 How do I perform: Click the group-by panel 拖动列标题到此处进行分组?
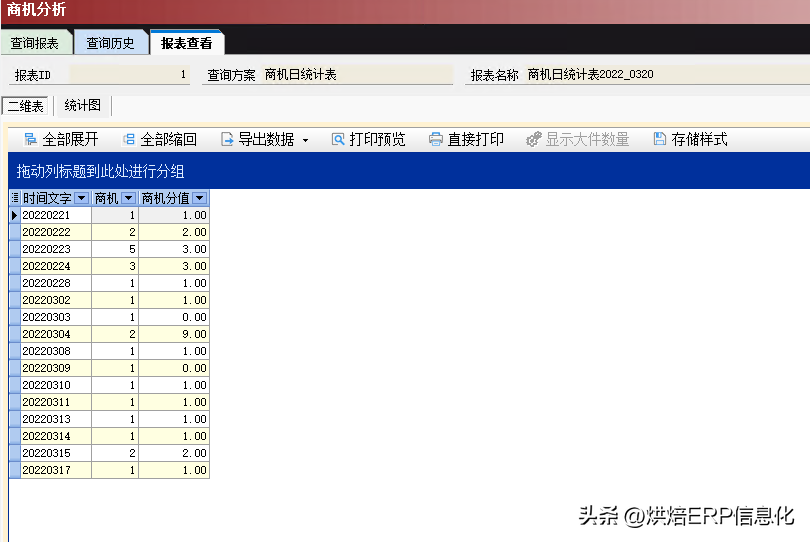point(409,171)
